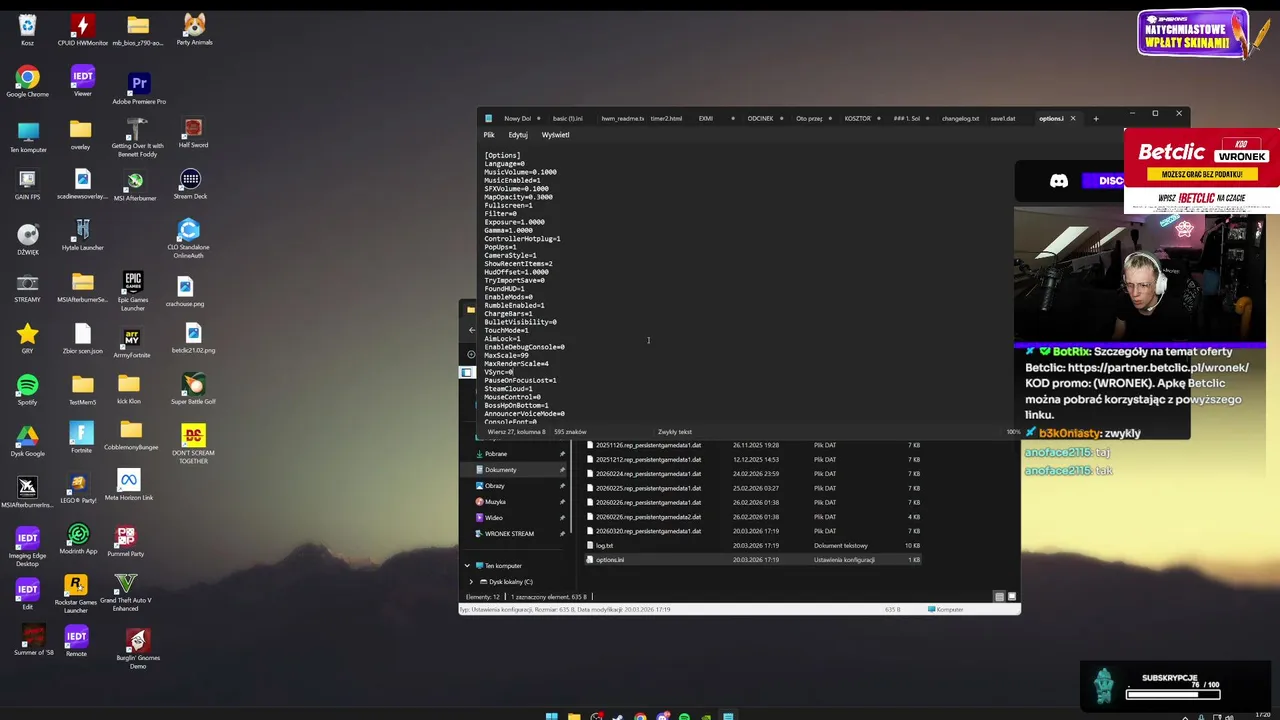Open Adobe Premiere Pro desktop shortcut
The height and width of the screenshot is (720, 1280).
tap(139, 88)
